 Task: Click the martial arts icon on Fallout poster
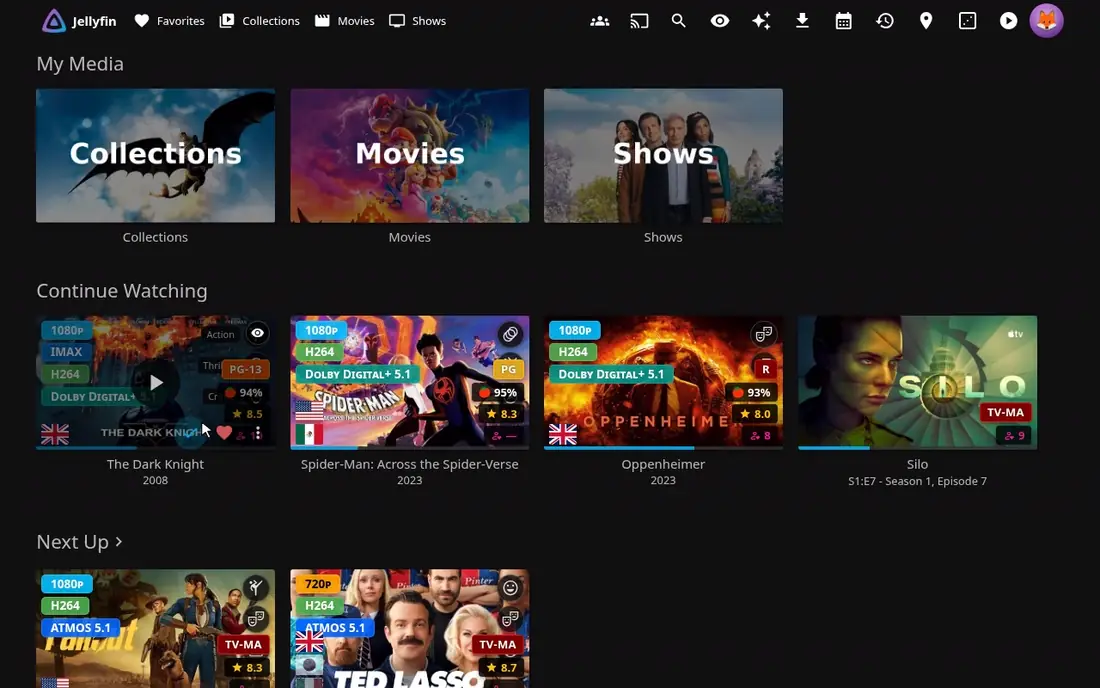tap(256, 588)
